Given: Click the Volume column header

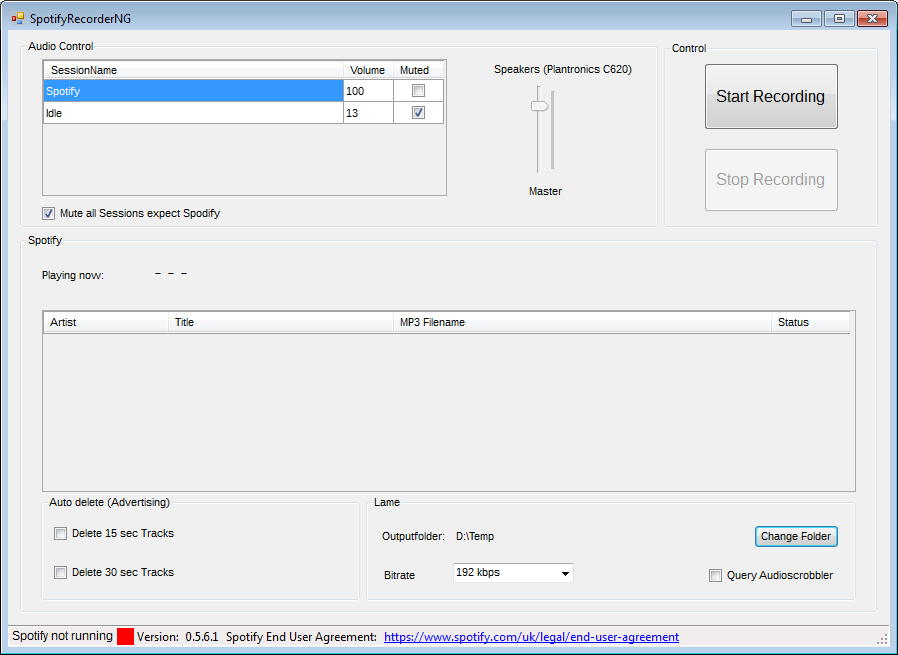Looking at the screenshot, I should click(x=368, y=70).
